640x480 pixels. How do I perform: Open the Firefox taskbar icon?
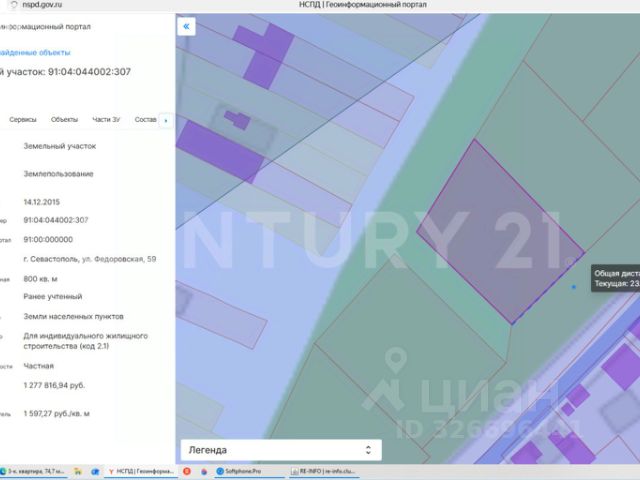click(204, 471)
